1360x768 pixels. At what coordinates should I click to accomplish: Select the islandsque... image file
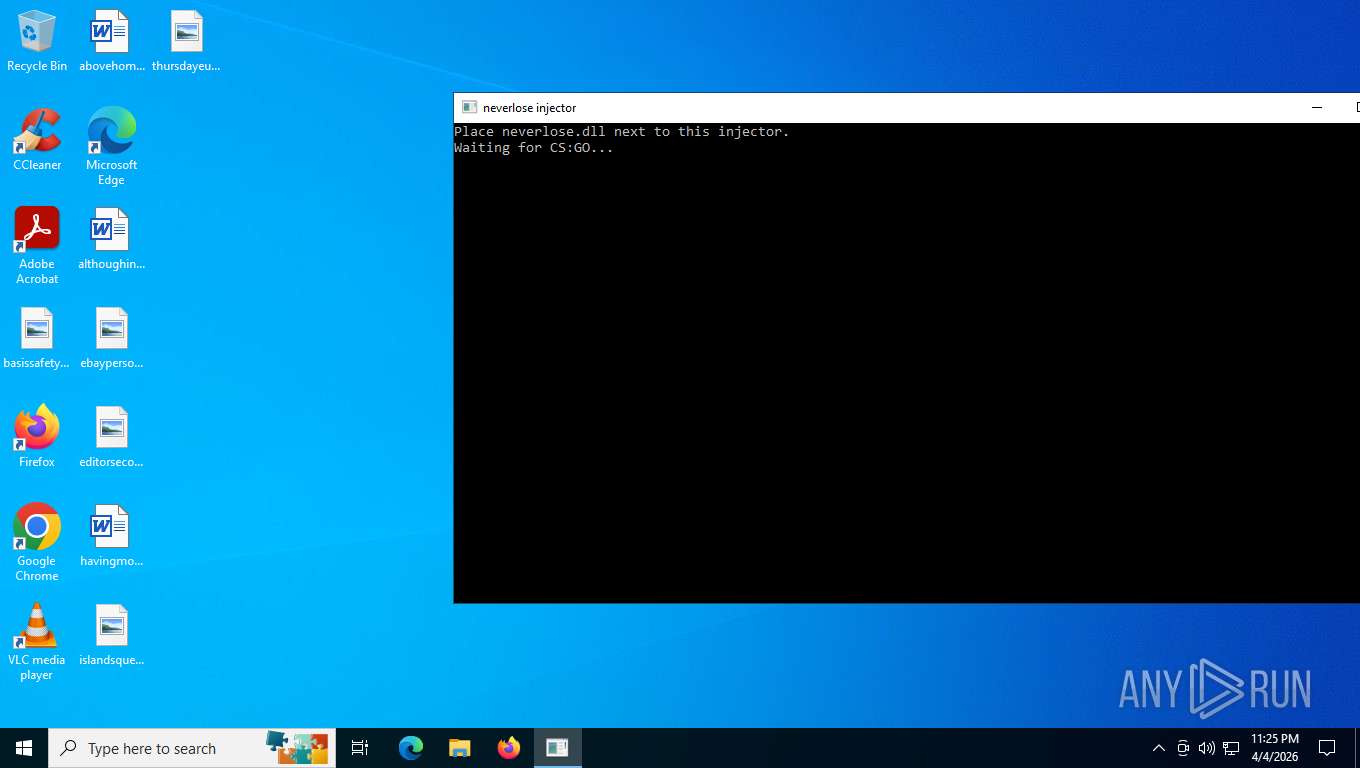[111, 635]
